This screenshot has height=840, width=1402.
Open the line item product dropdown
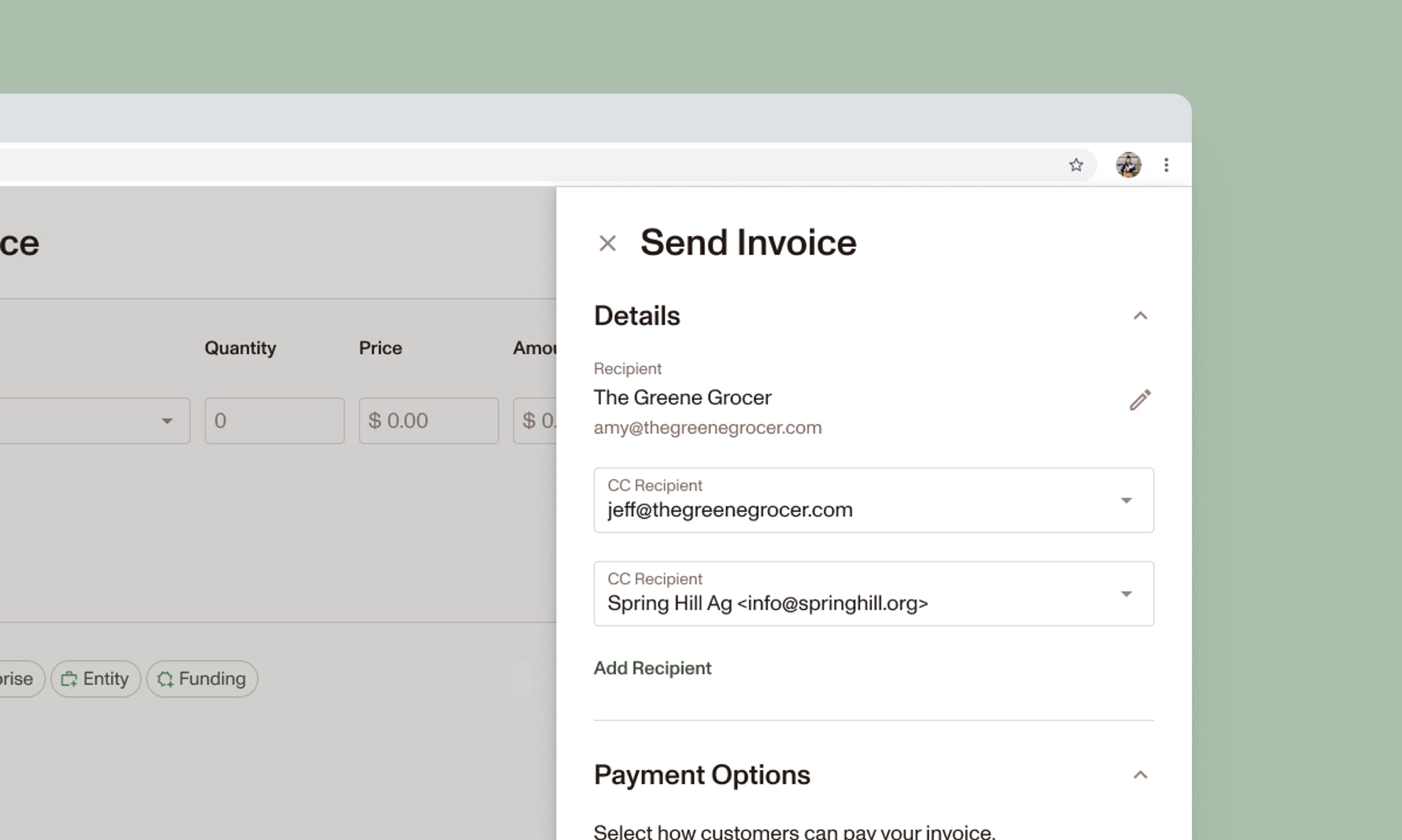166,421
